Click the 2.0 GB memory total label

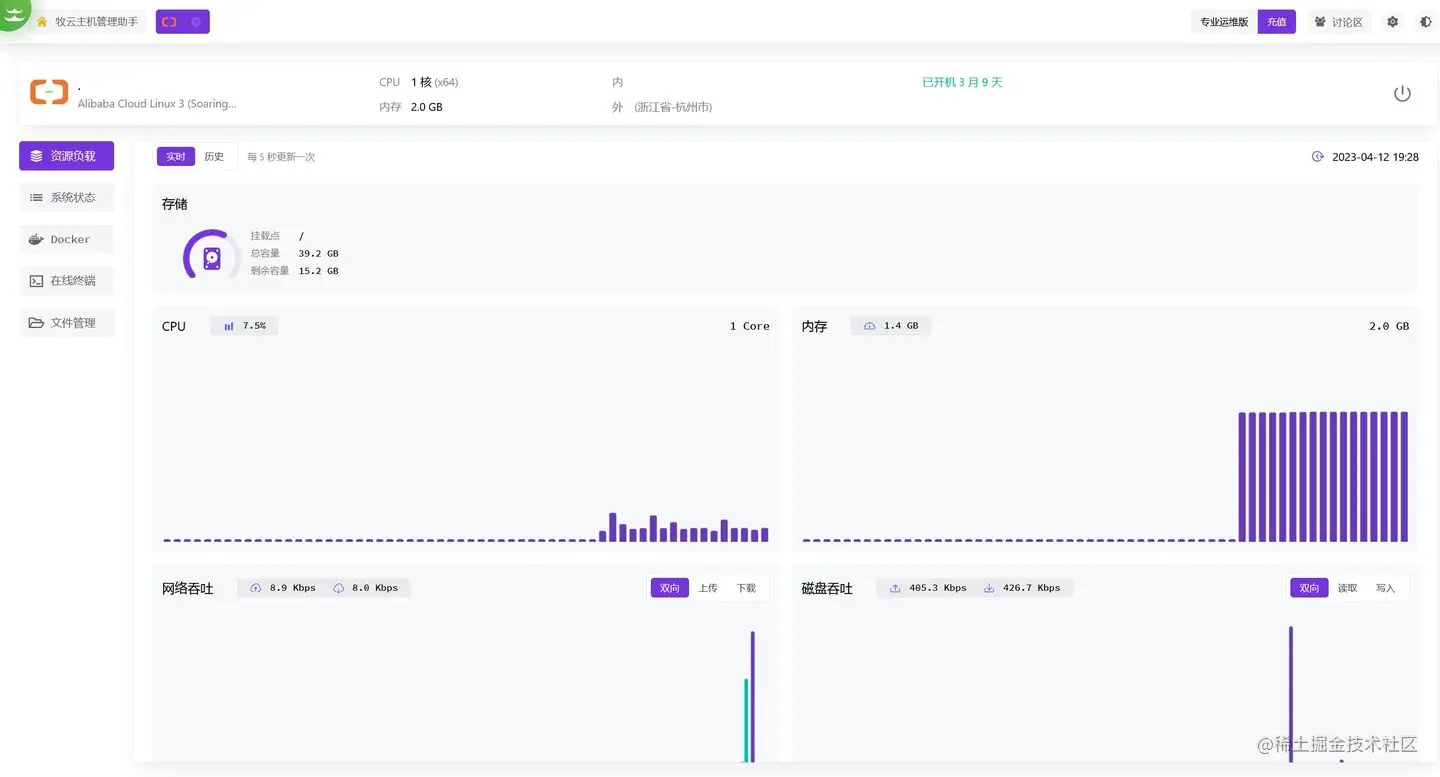(x=1389, y=326)
